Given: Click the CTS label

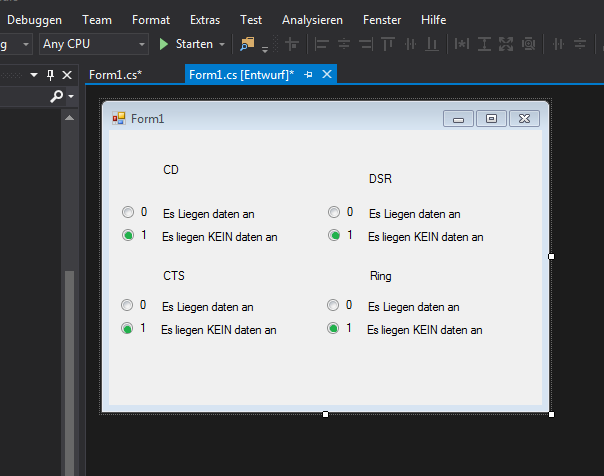Looking at the screenshot, I should pyautogui.click(x=174, y=276).
